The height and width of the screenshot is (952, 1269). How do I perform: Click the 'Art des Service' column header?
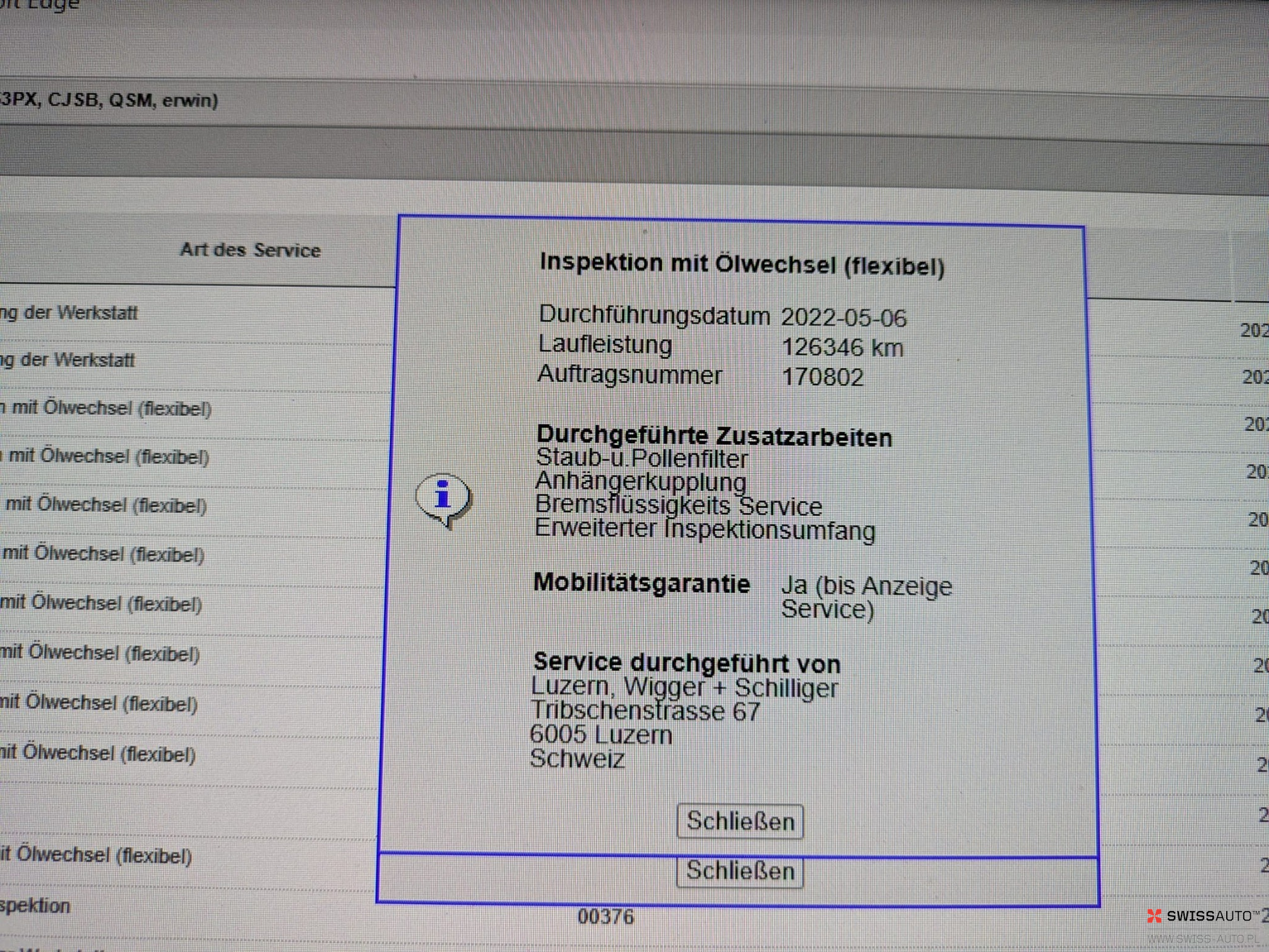pos(250,250)
